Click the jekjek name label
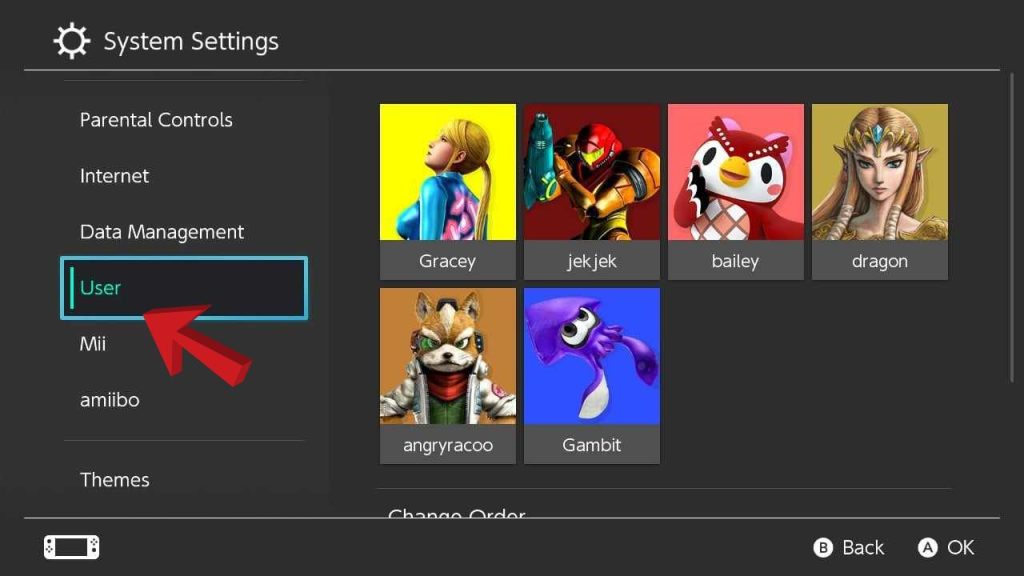The width and height of the screenshot is (1024, 576). pyautogui.click(x=592, y=261)
